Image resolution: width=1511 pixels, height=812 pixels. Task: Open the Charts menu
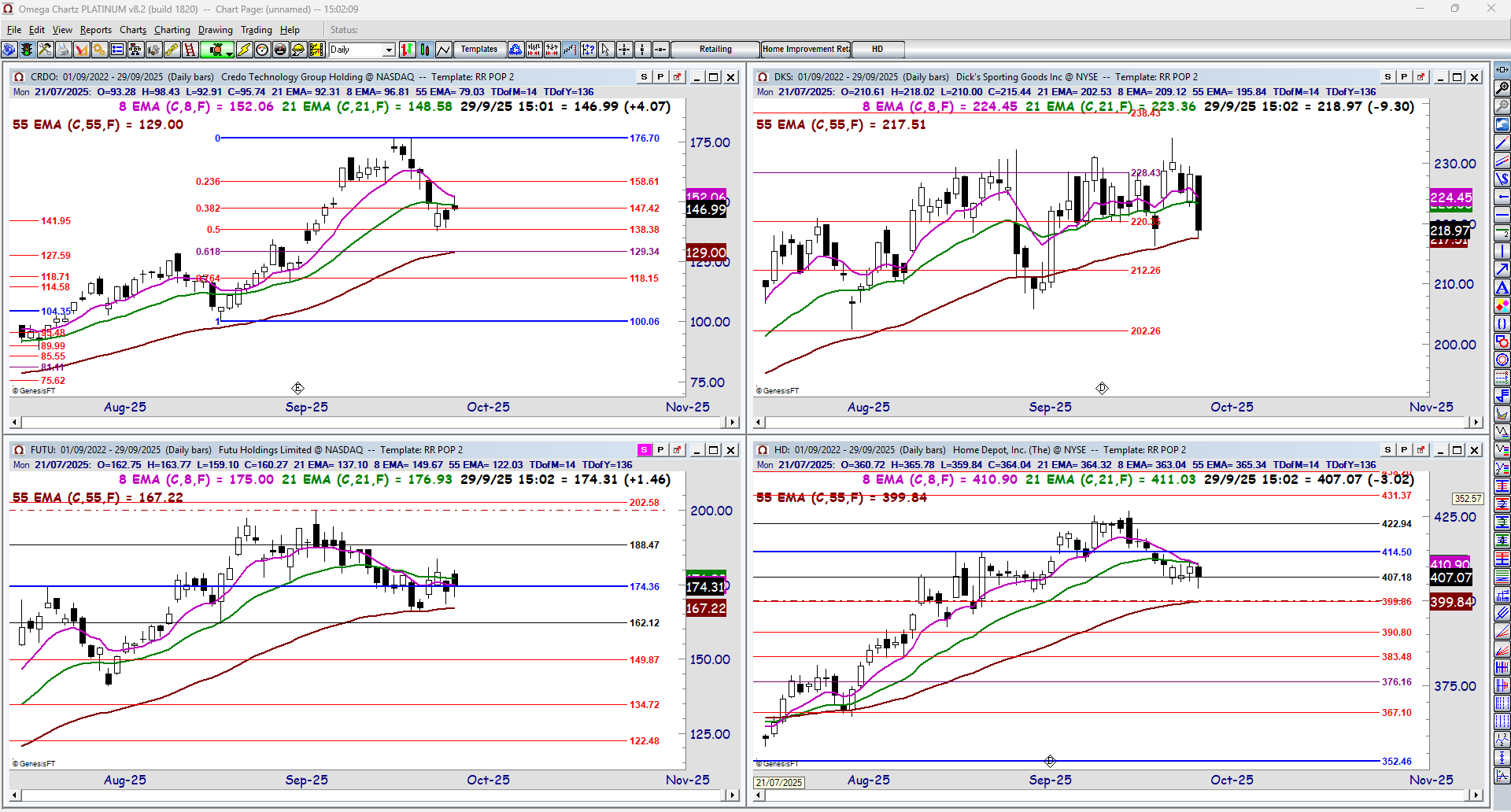pos(133,30)
